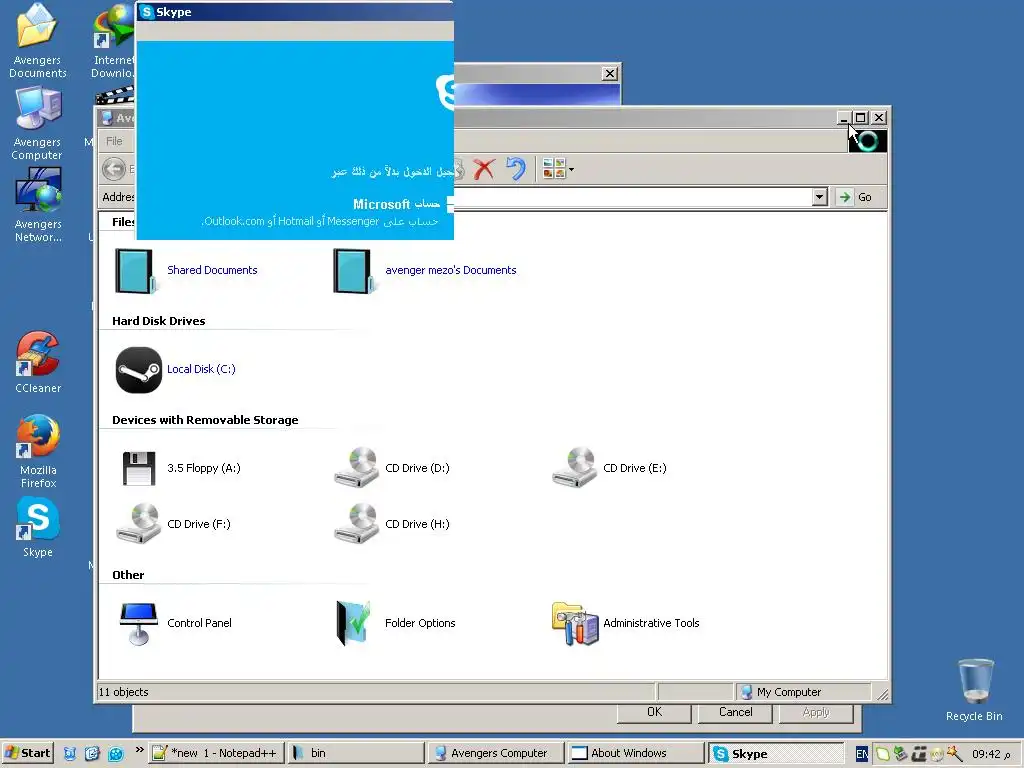Viewport: 1024px width, 768px height.
Task: Click the Cancel button in dialog behind
Action: click(735, 712)
